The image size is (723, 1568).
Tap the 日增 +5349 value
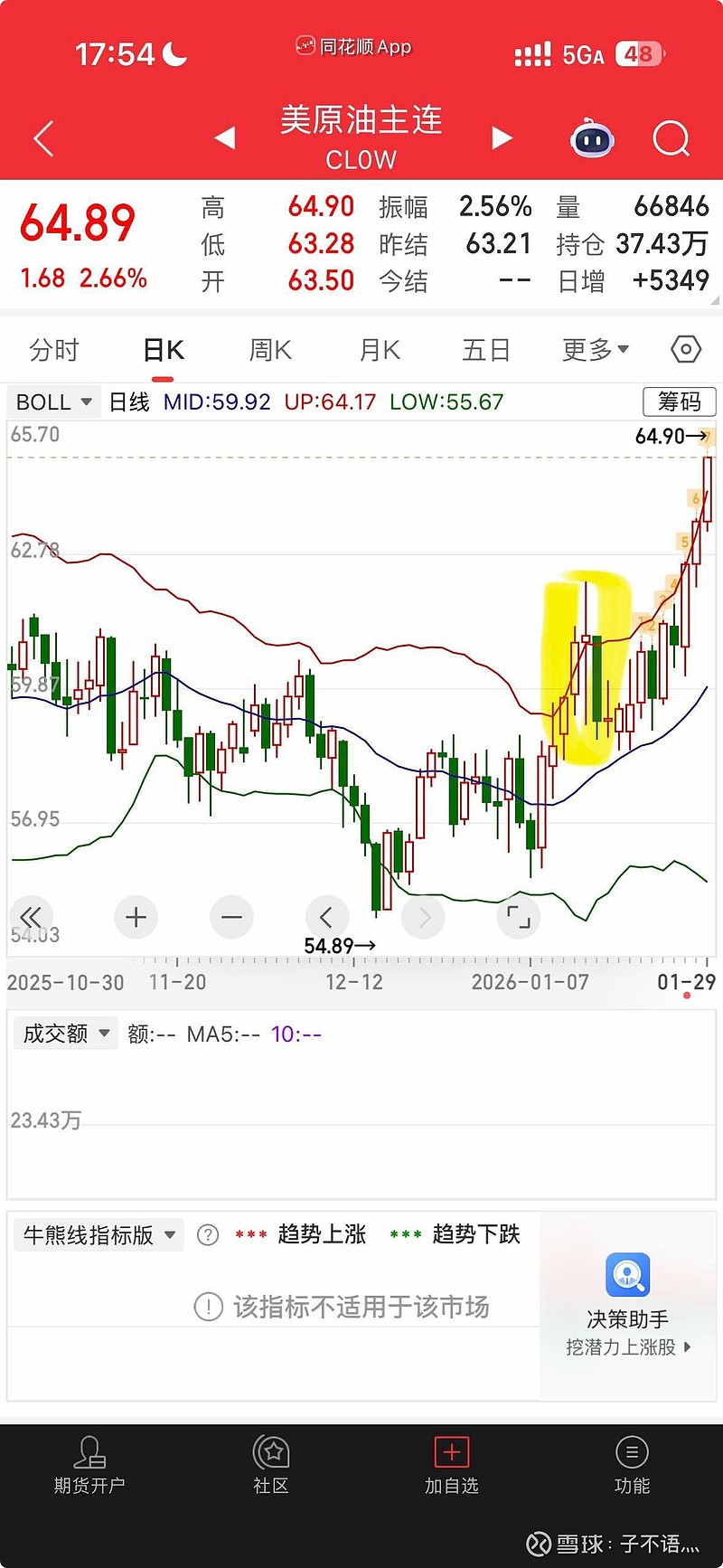tap(671, 281)
